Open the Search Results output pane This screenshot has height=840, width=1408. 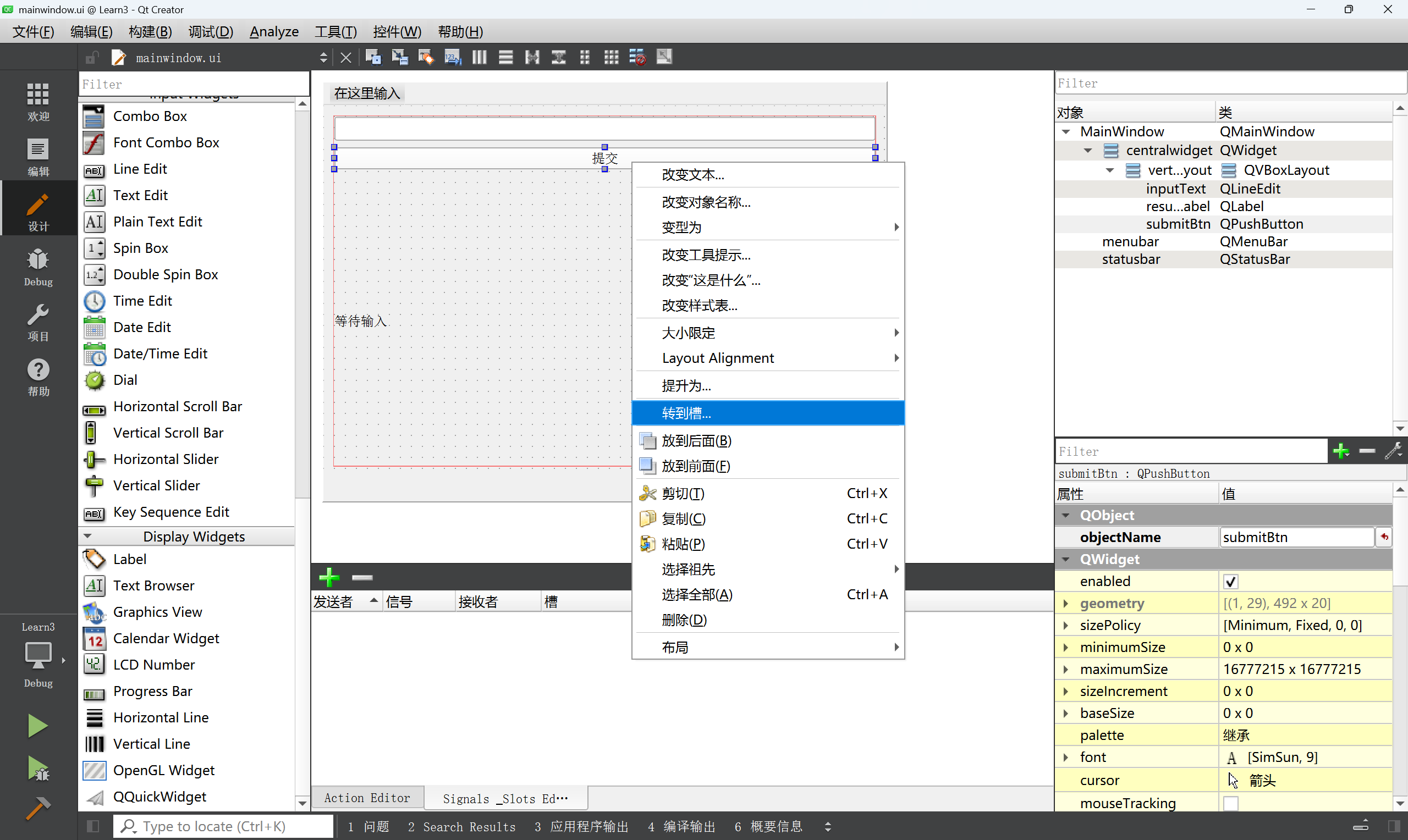tap(462, 827)
